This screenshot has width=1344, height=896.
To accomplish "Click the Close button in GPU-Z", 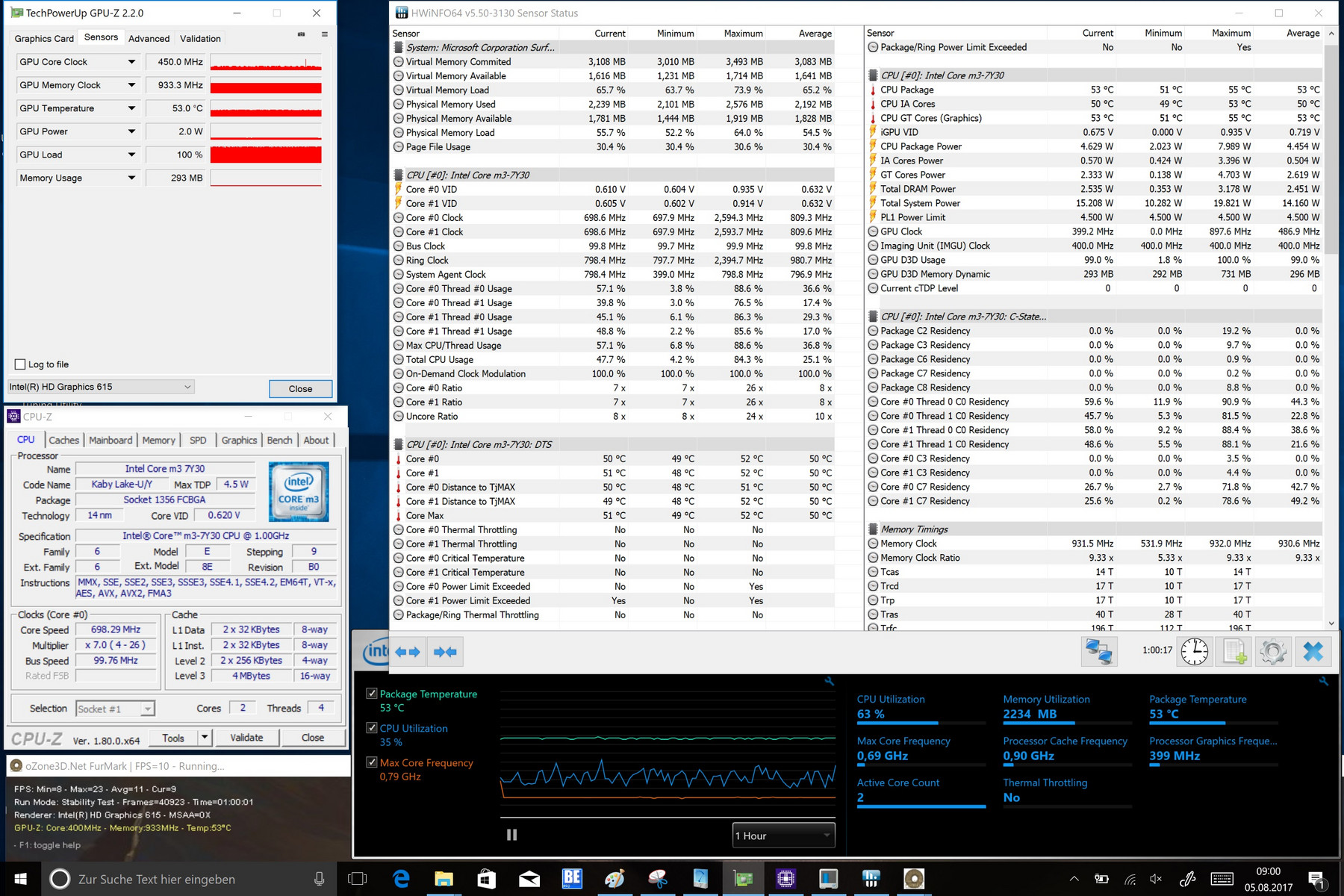I will tap(300, 388).
